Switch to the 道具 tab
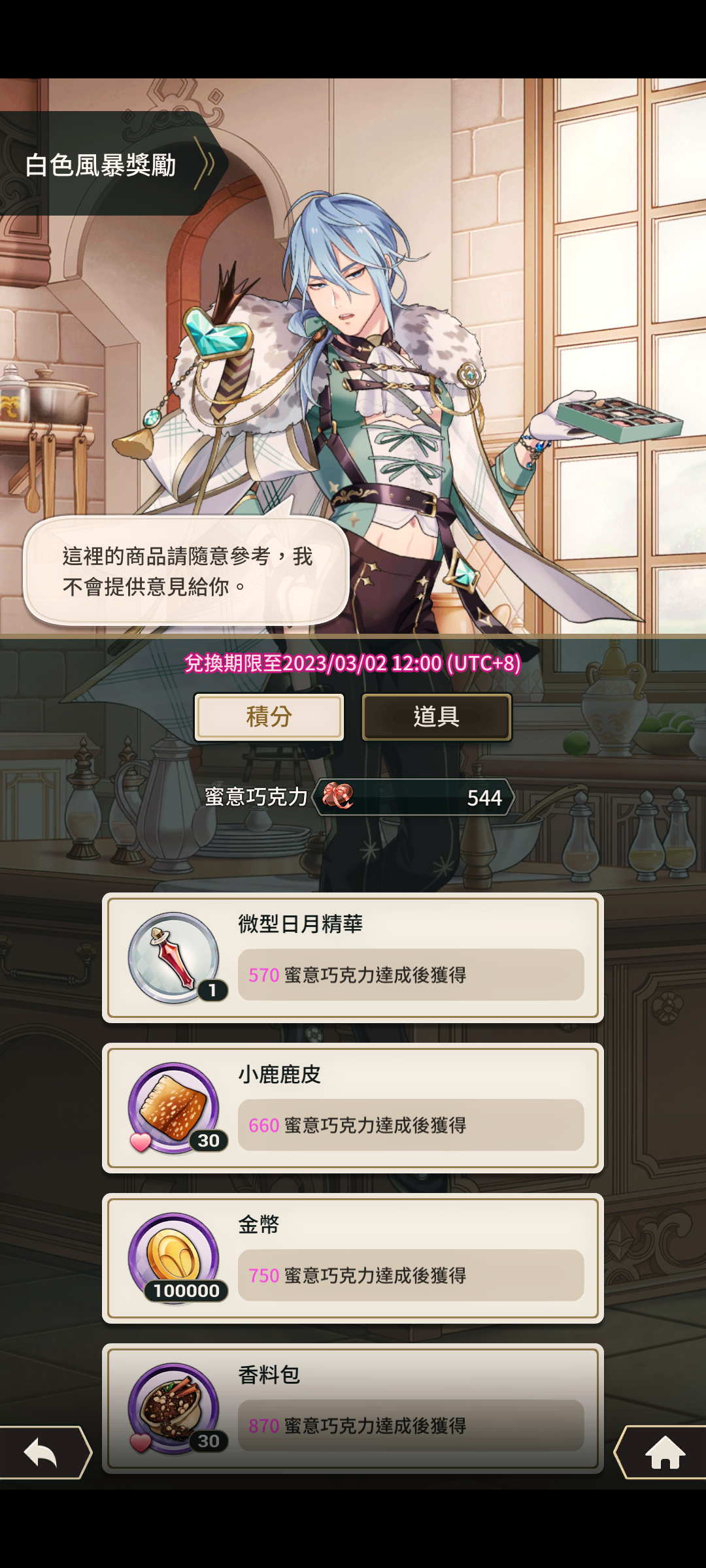The image size is (706, 1568). tap(437, 717)
